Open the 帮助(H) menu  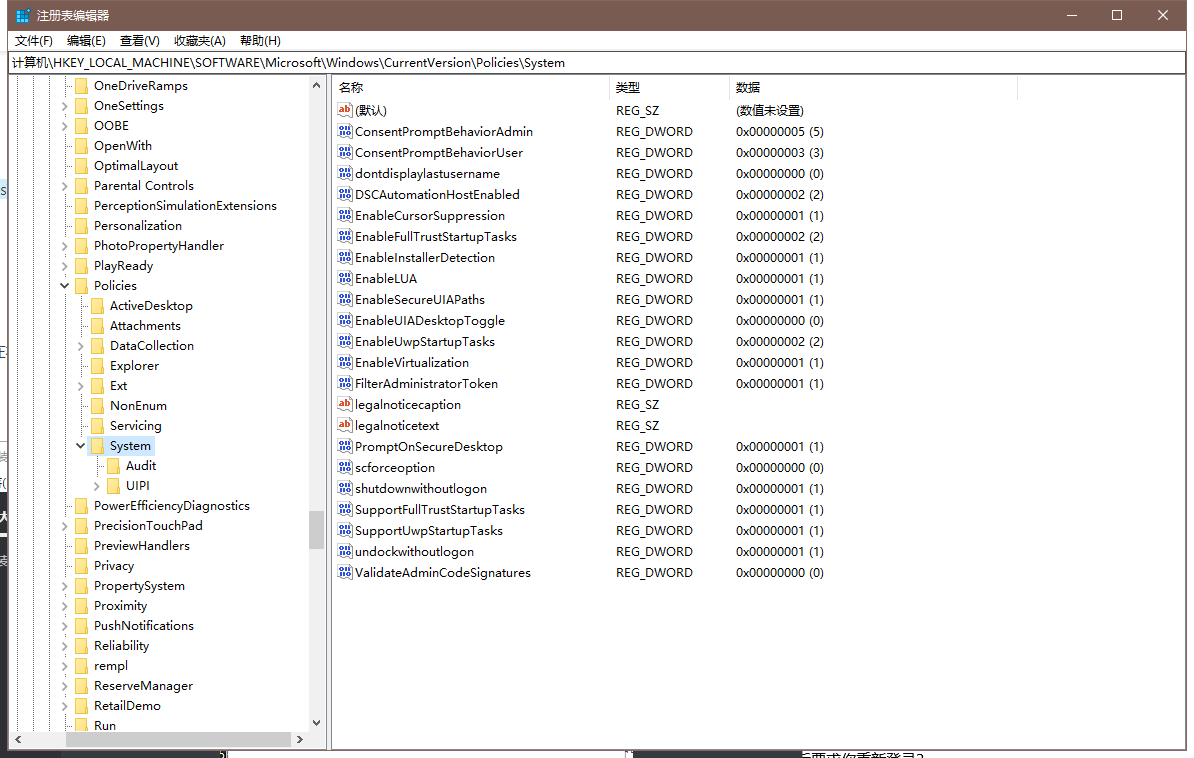(x=260, y=40)
